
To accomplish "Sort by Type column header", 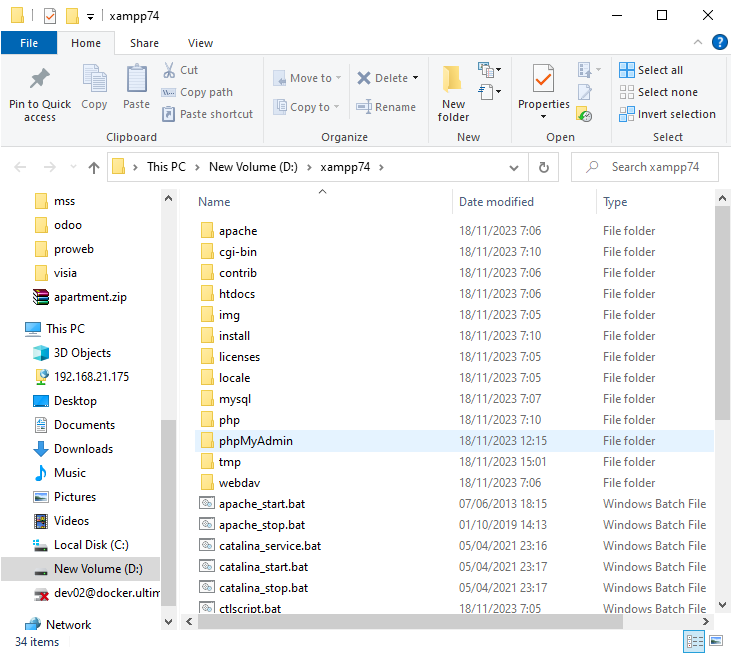I will pyautogui.click(x=615, y=202).
